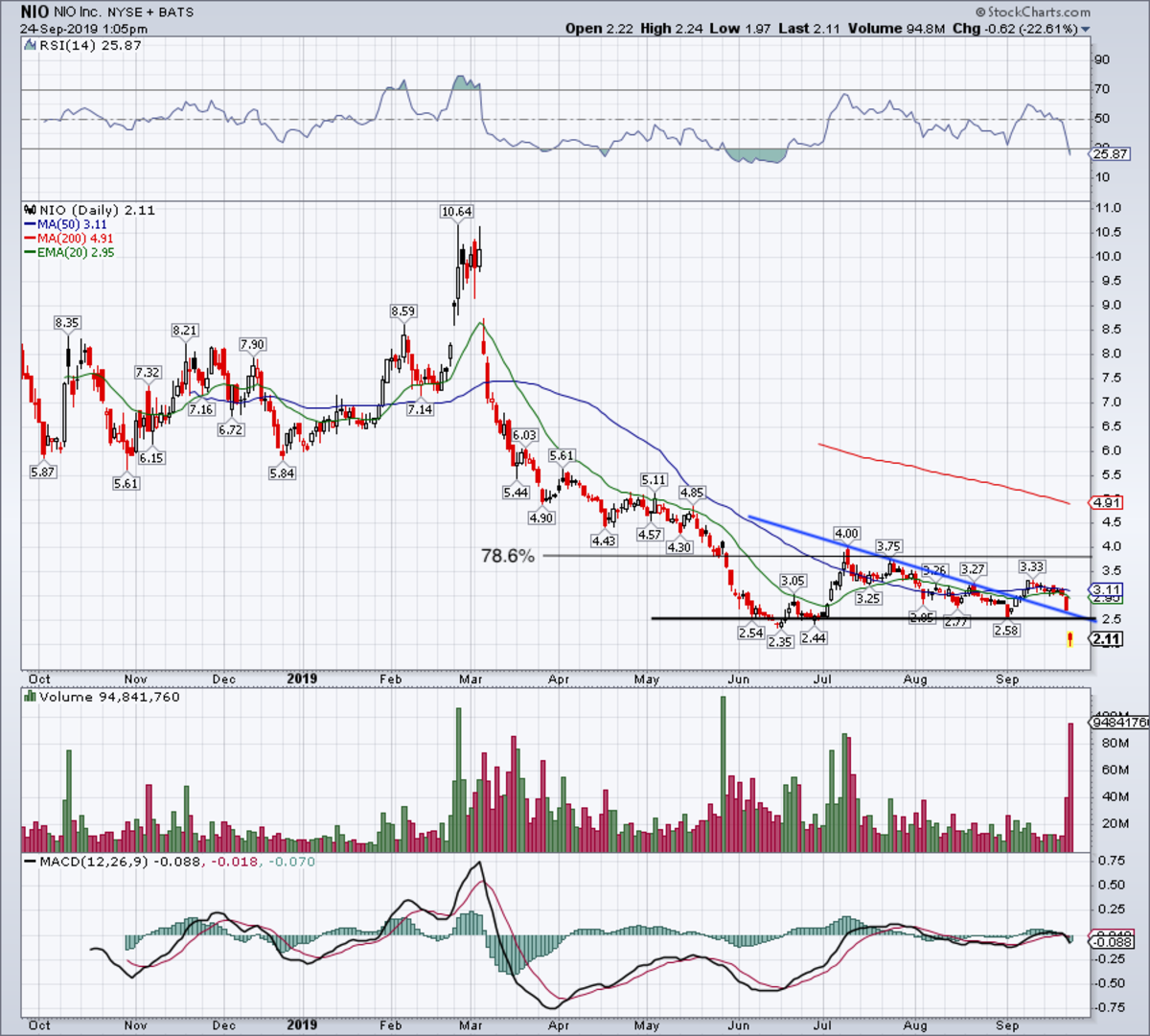Click the 8.59 February high label

[403, 311]
